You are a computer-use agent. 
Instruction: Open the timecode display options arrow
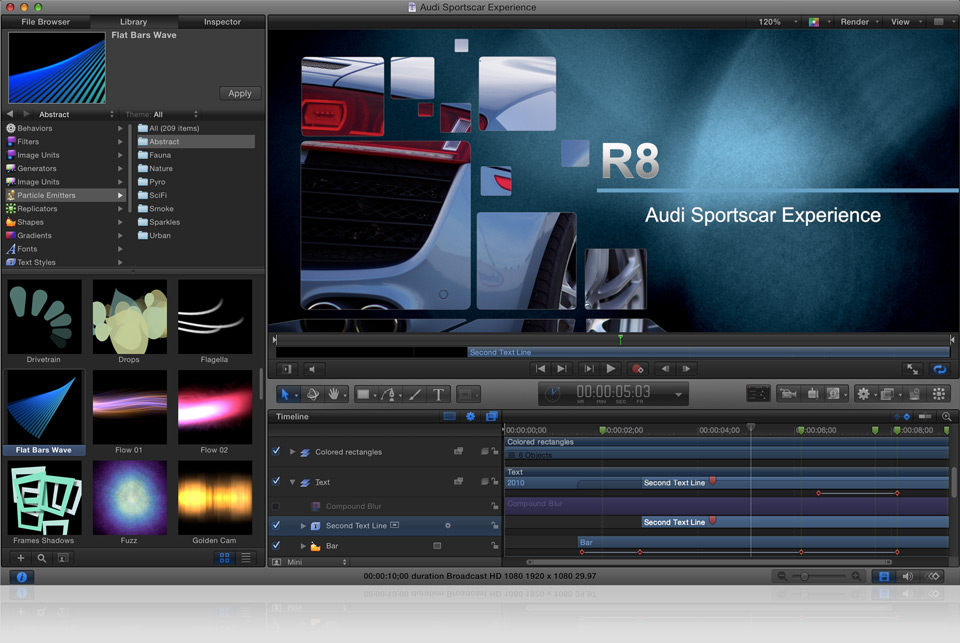678,395
